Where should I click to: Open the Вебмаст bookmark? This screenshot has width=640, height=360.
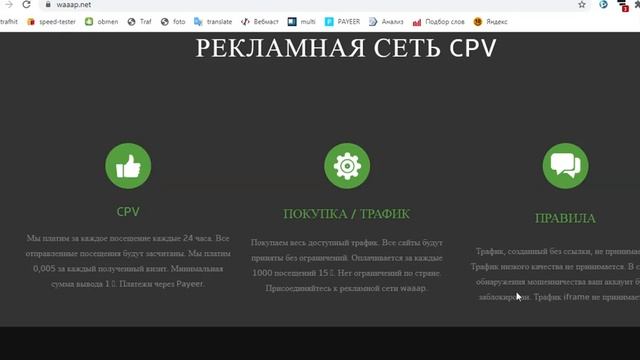(x=260, y=22)
